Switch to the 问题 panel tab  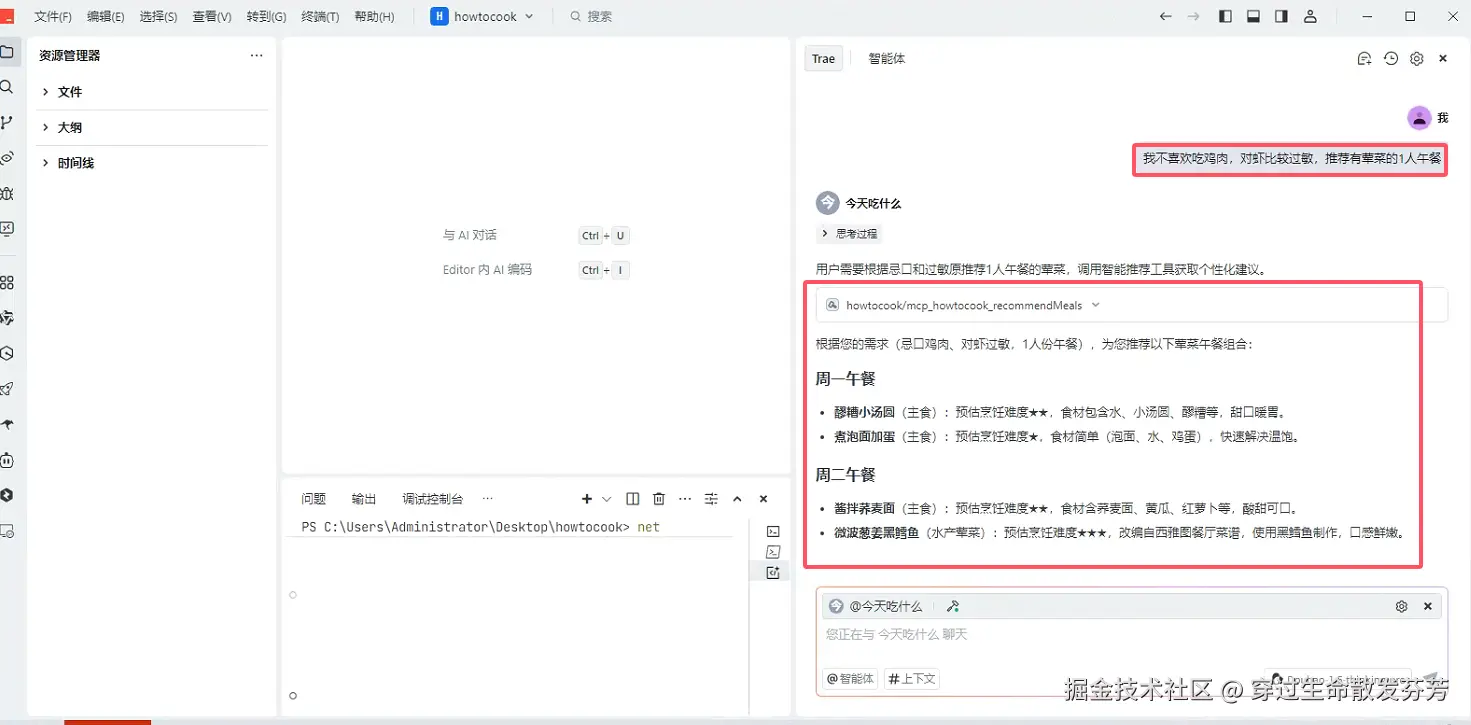[x=314, y=499]
